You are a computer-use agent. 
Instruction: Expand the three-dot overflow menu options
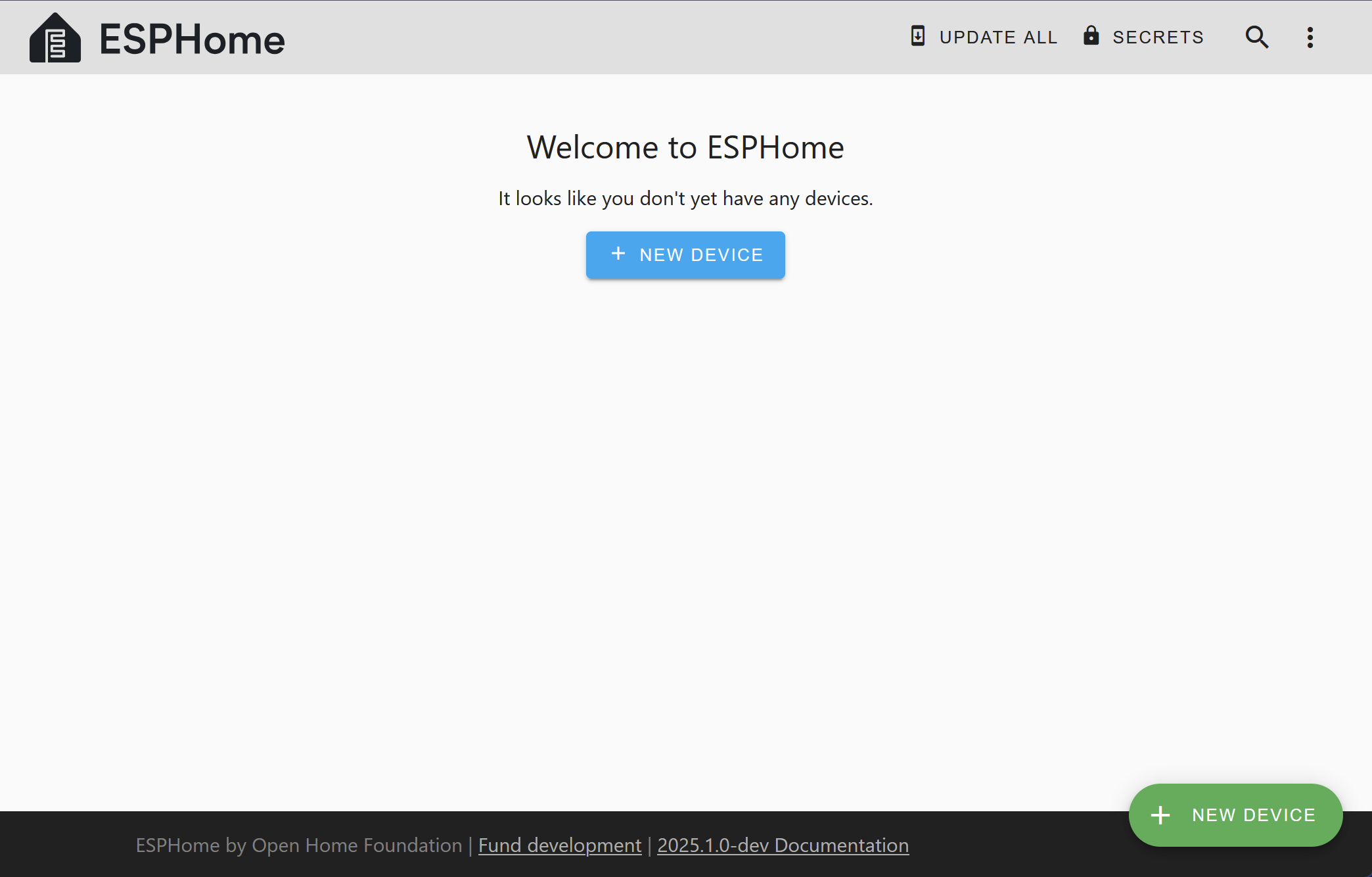coord(1310,38)
